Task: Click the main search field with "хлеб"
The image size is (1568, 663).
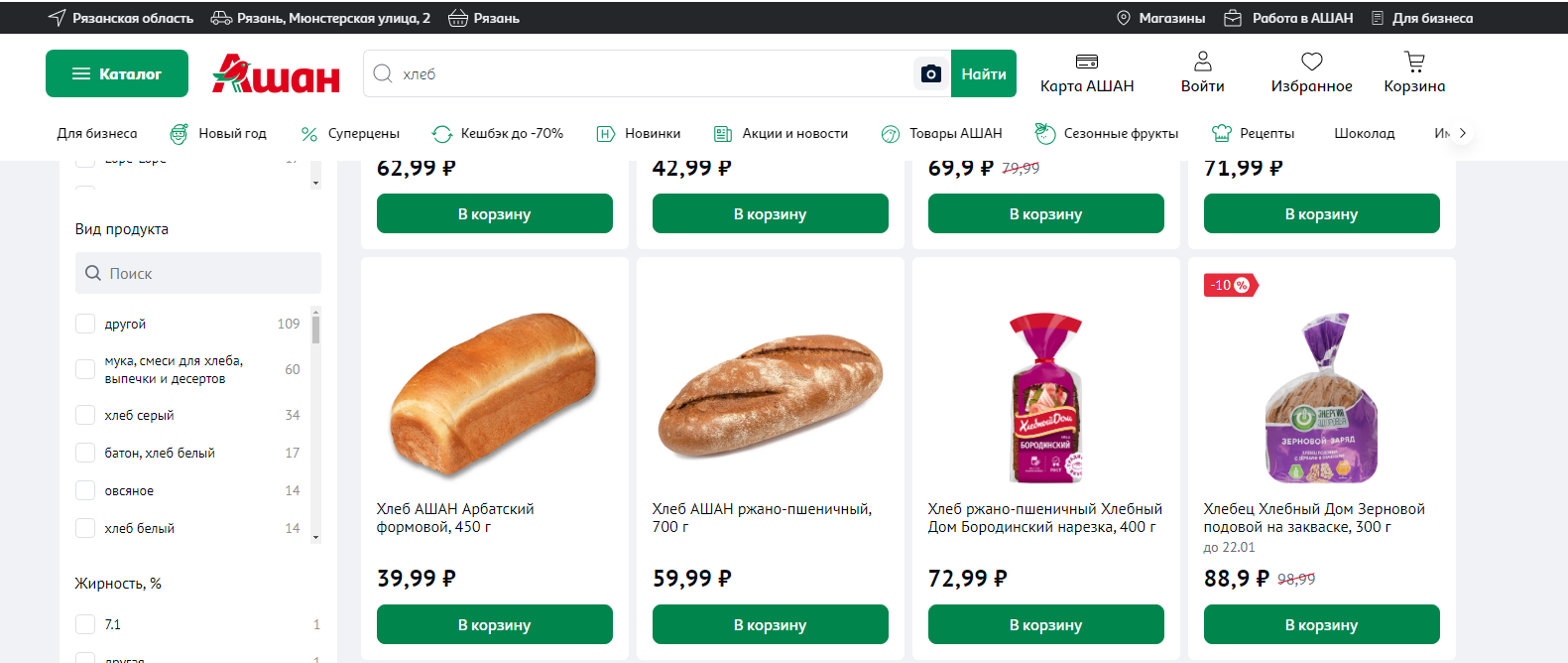Action: pos(645,74)
